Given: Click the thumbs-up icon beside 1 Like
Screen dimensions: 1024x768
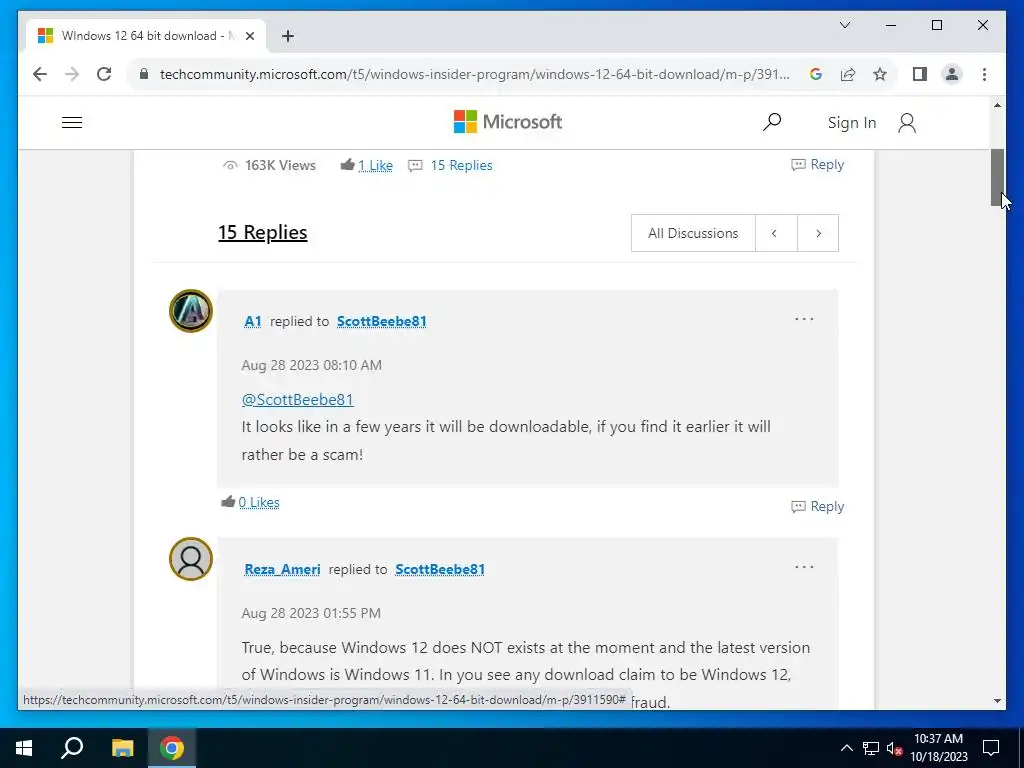Looking at the screenshot, I should point(347,165).
